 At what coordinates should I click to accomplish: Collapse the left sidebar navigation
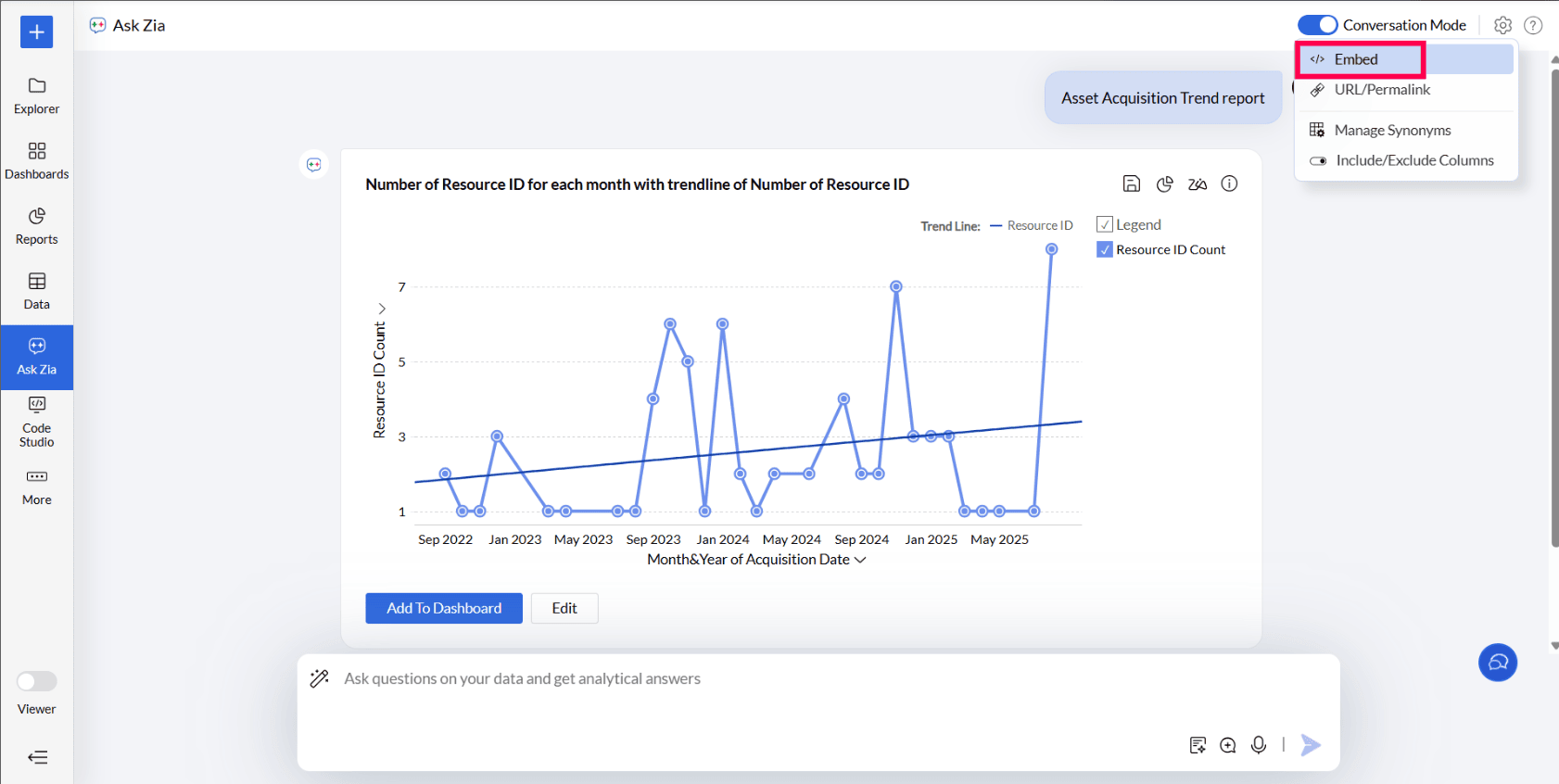click(37, 757)
